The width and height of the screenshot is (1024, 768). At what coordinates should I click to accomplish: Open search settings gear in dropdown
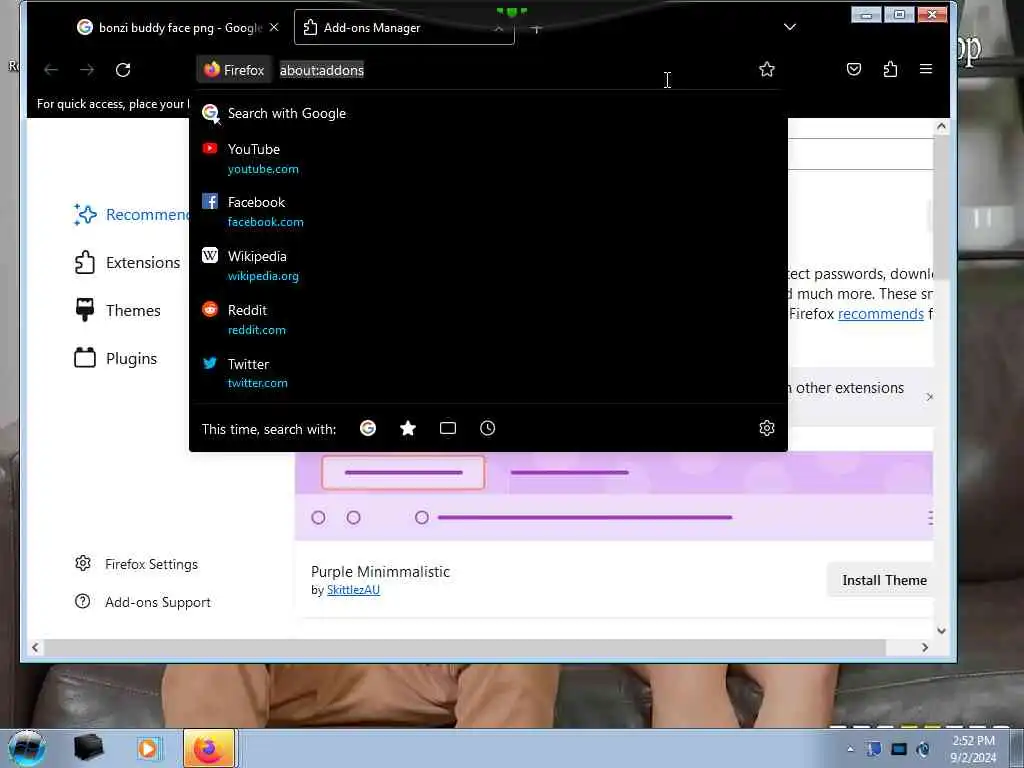click(x=767, y=428)
